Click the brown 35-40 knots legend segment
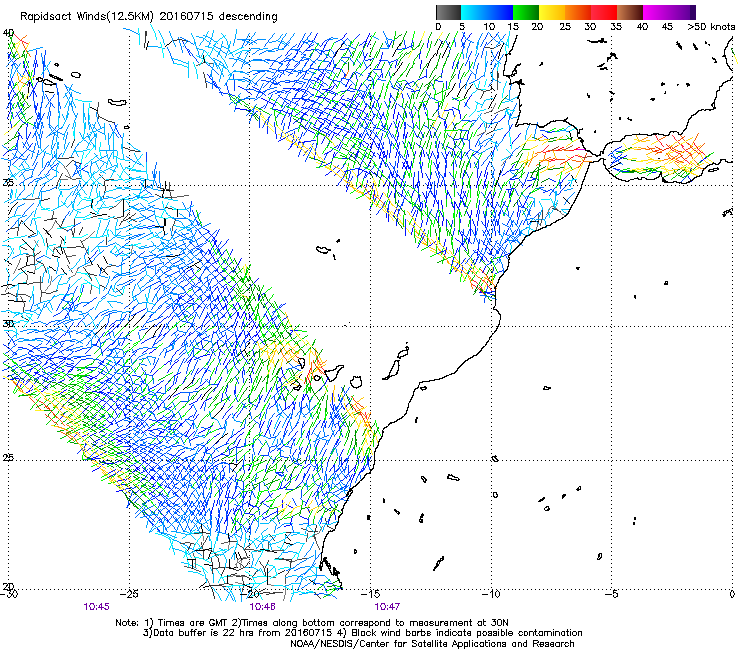This screenshot has height=650, width=740. click(630, 12)
